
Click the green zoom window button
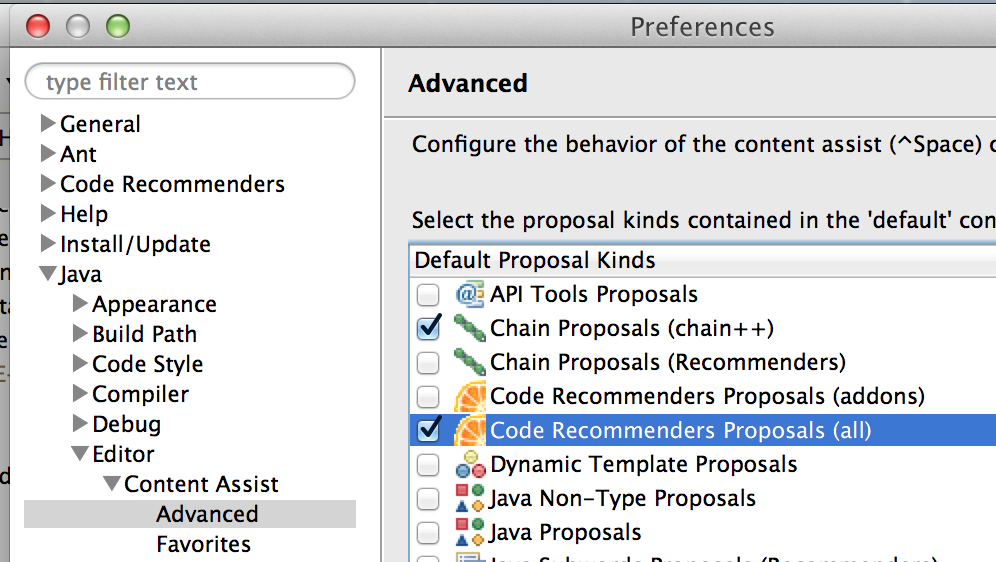click(x=118, y=26)
